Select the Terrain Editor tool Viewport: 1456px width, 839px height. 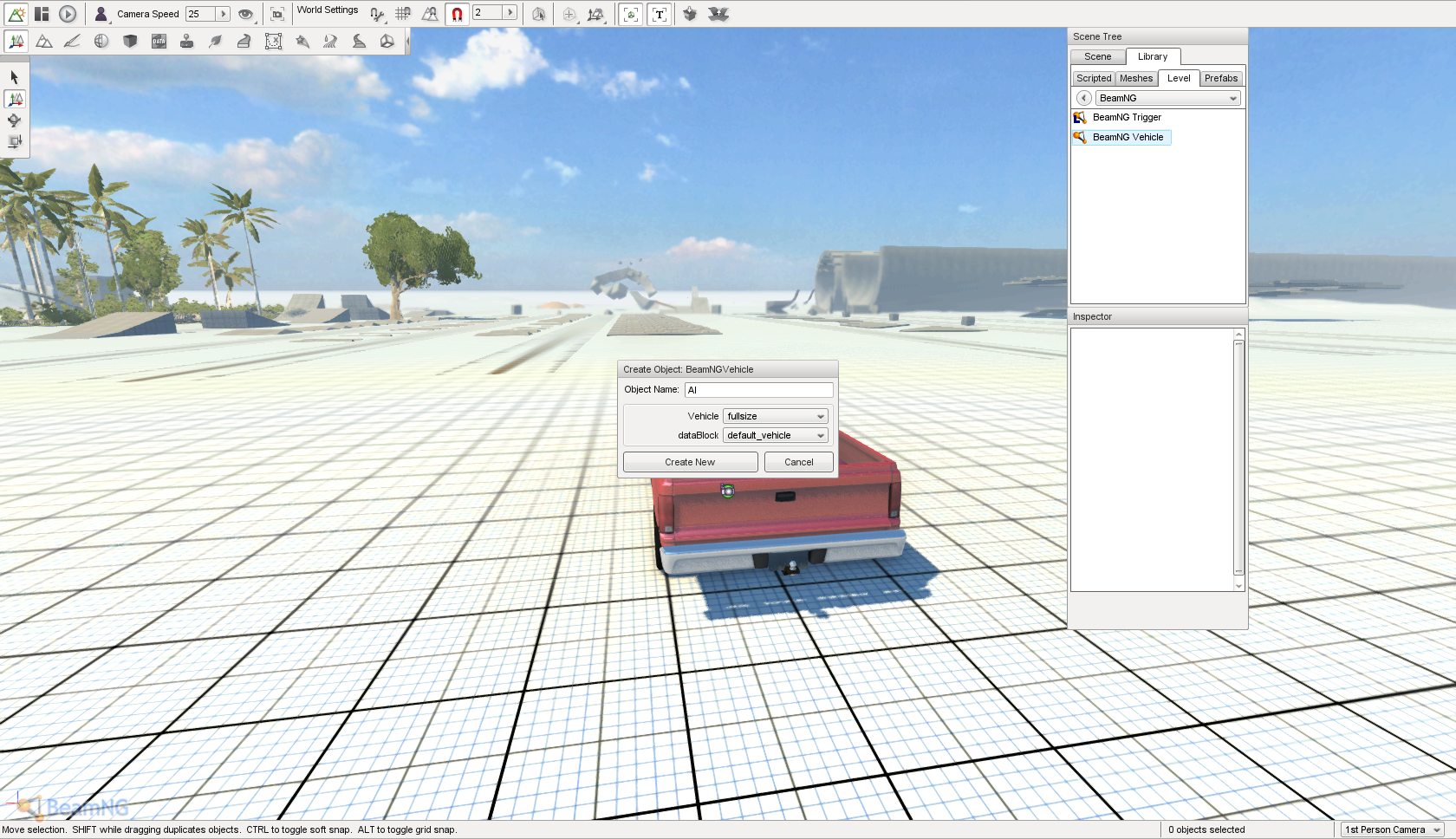[x=44, y=41]
